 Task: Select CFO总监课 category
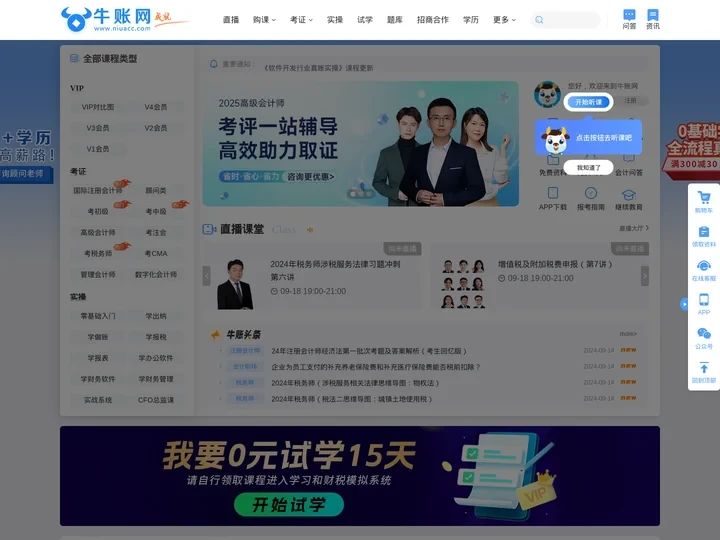click(x=156, y=400)
